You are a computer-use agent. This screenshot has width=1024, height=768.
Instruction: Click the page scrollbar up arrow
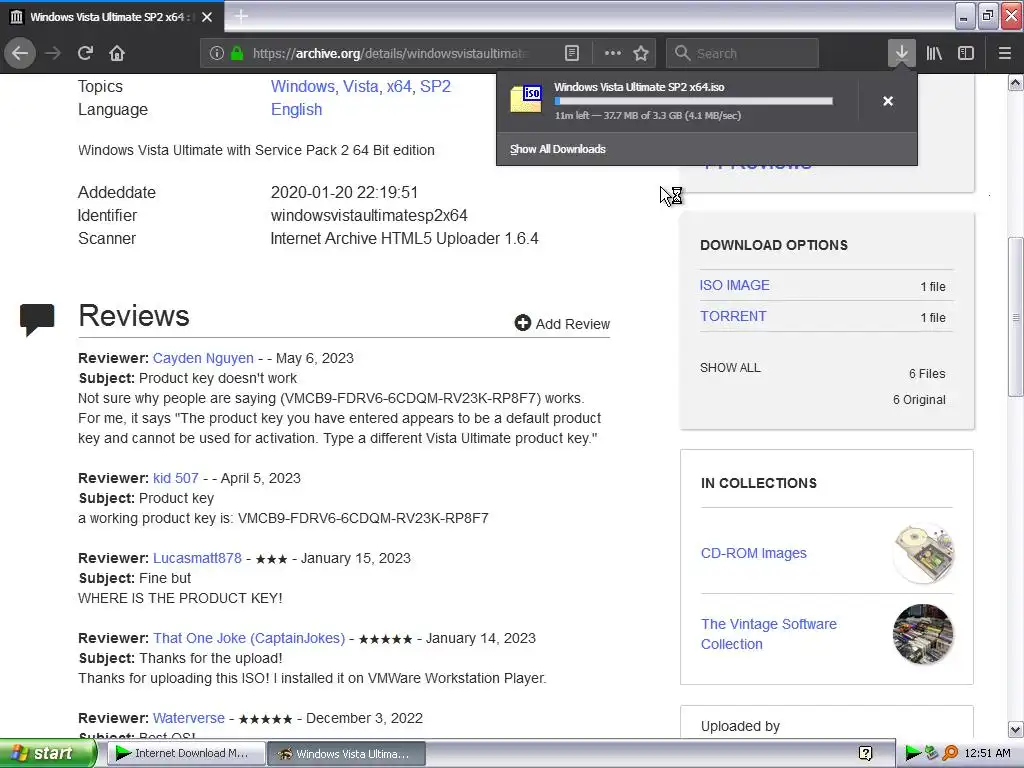point(1016,82)
